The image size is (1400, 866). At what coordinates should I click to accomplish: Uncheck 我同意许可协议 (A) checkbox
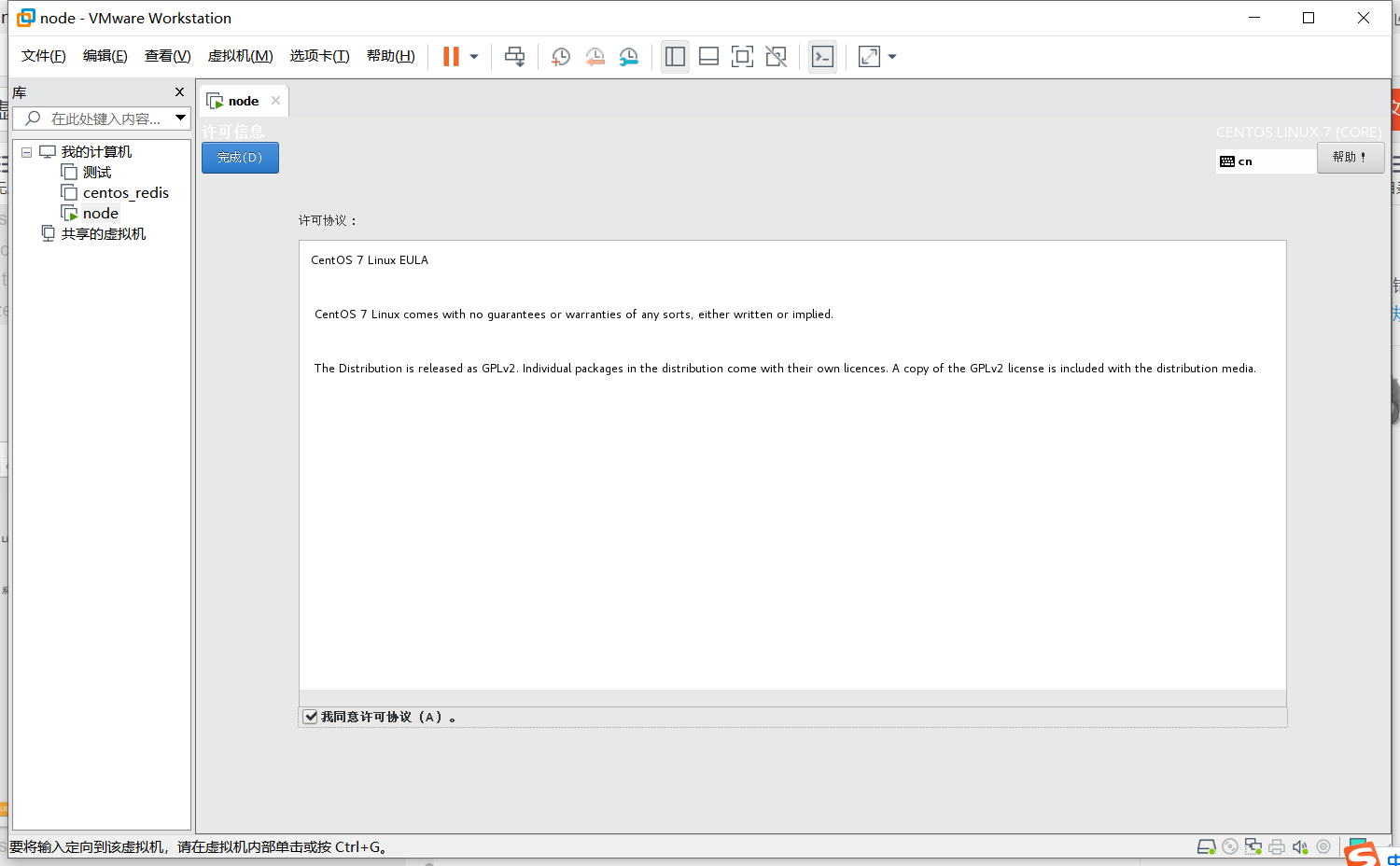point(311,717)
